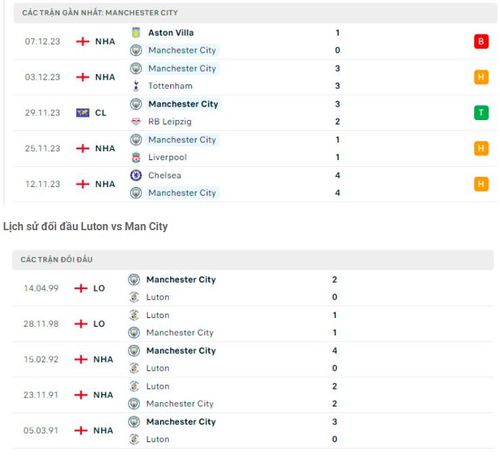Click the 'Các trận gần nhất: Manchester City' header

[255, 13]
